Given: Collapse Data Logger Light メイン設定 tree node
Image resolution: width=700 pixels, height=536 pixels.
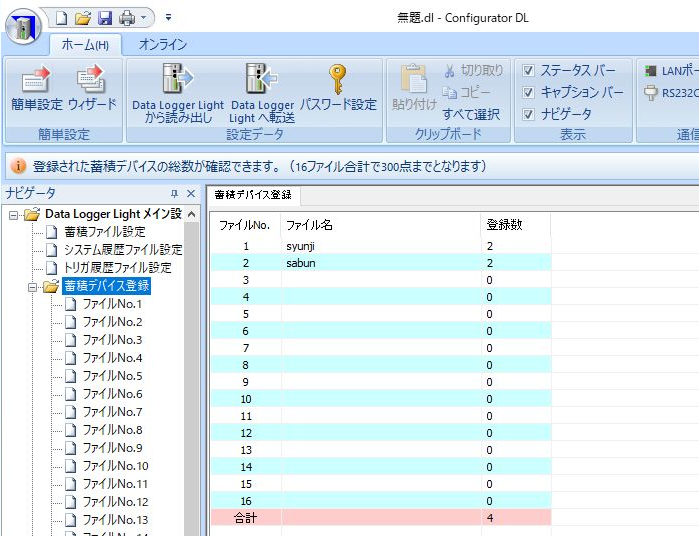Looking at the screenshot, I should [14, 215].
